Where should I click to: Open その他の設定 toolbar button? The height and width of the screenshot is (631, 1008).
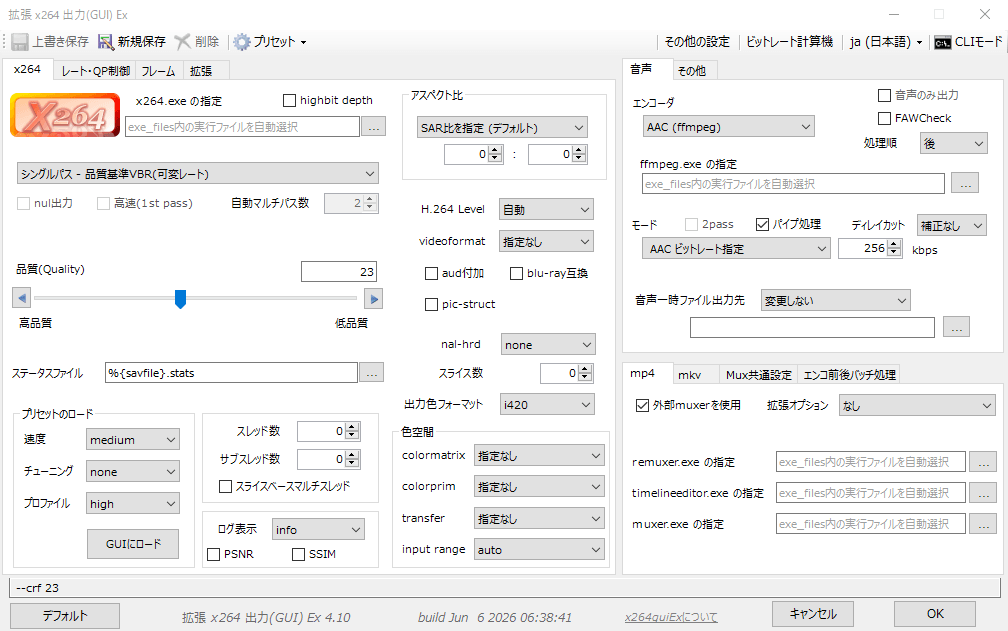697,42
